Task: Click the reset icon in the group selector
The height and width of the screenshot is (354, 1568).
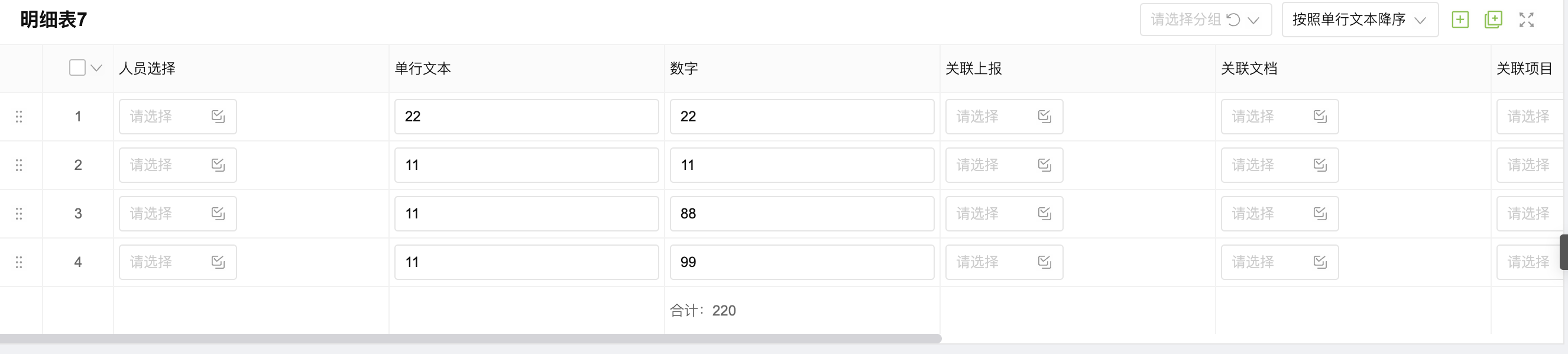Action: click(1233, 20)
